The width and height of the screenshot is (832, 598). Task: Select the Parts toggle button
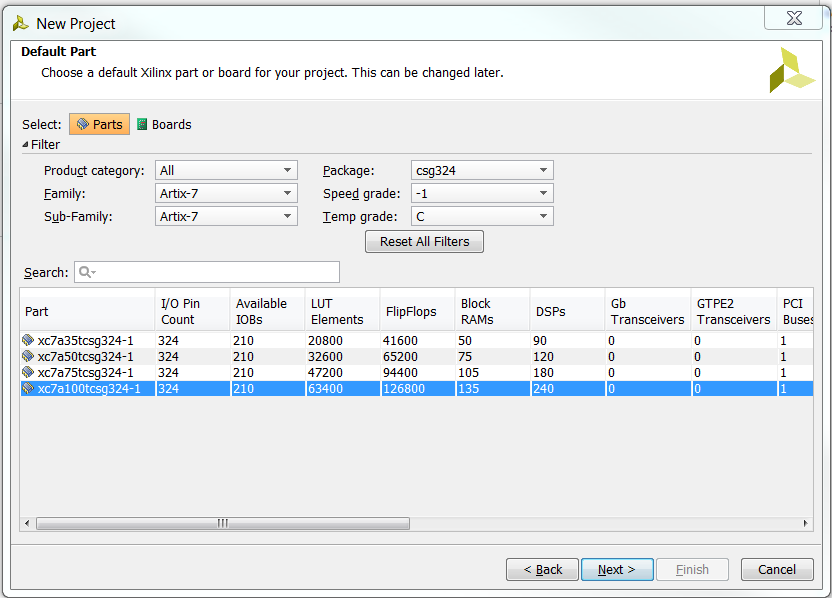(99, 124)
